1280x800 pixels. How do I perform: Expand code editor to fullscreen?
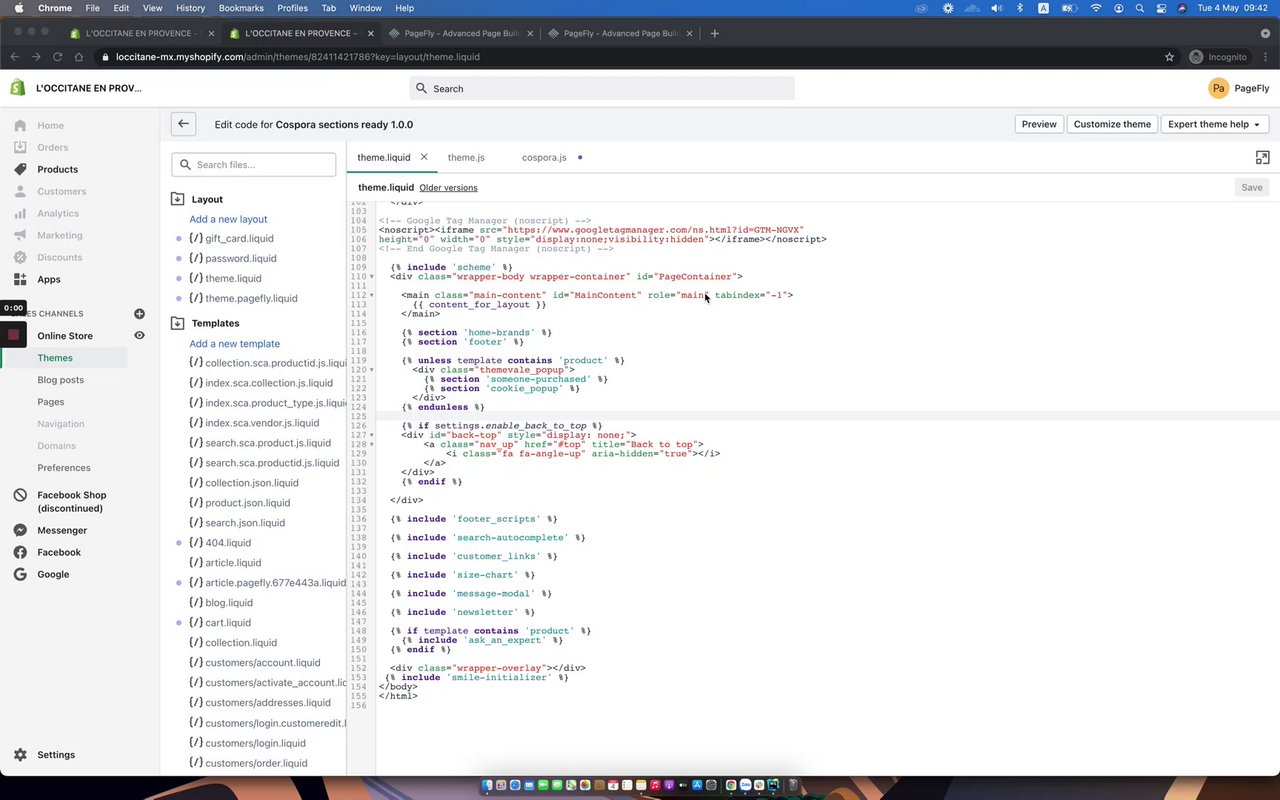pyautogui.click(x=1262, y=157)
